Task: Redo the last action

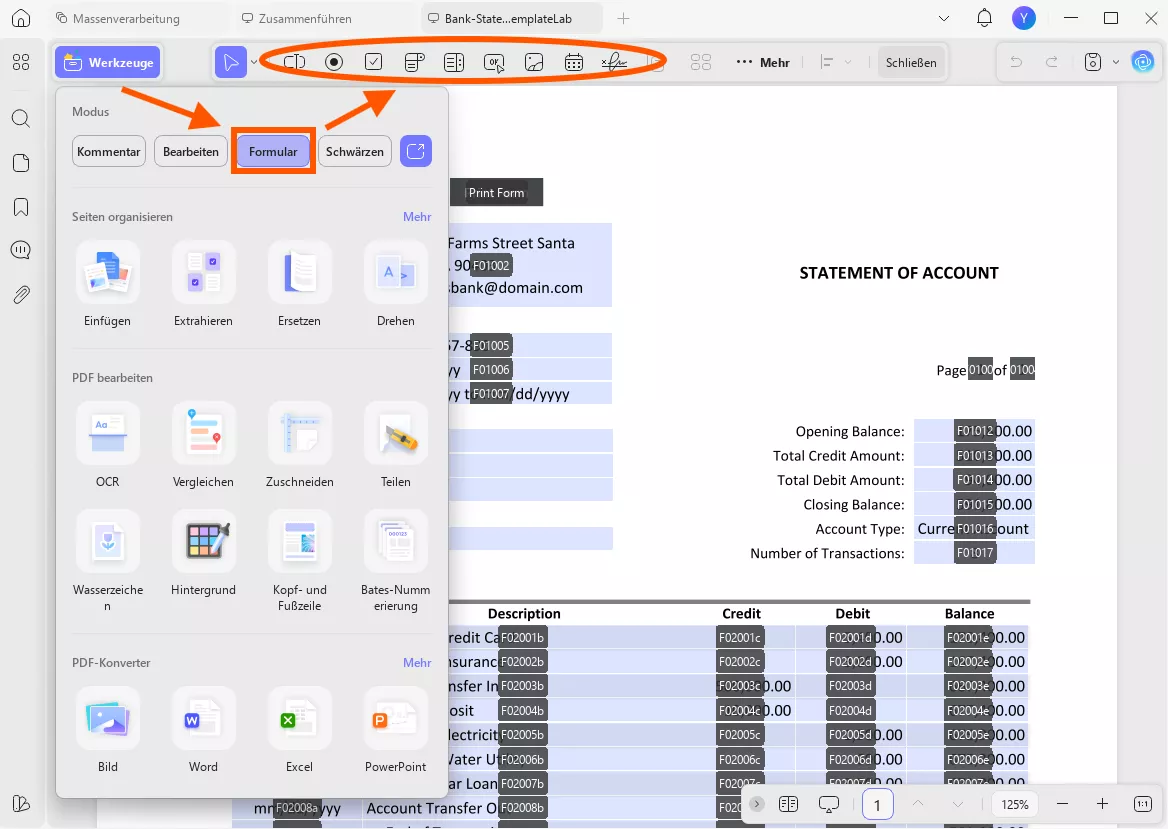Action: (1052, 63)
